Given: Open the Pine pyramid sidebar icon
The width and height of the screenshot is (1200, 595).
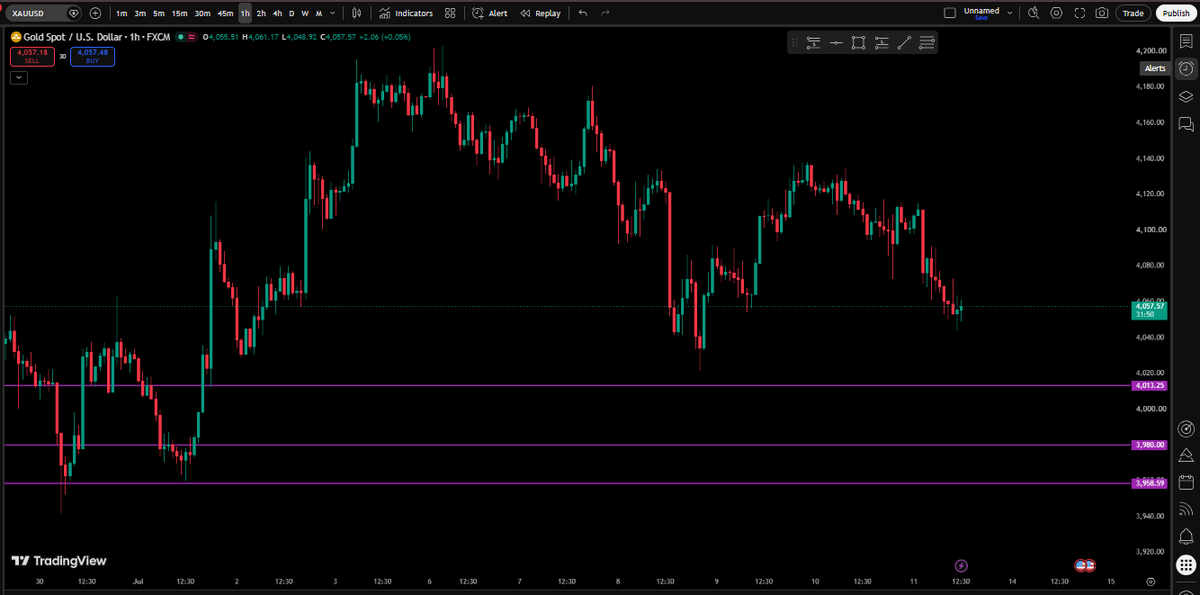Looking at the screenshot, I should click(1185, 455).
